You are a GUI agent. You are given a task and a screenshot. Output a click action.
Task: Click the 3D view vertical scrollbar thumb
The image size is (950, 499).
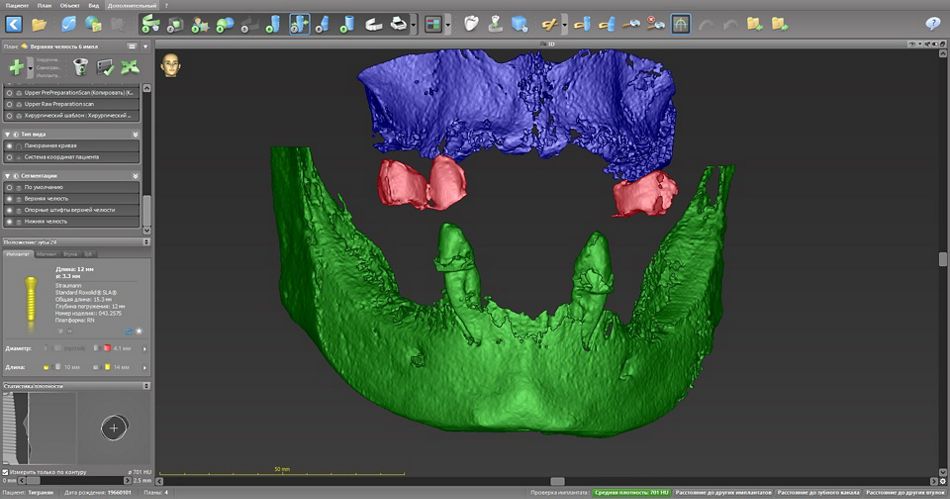[943, 259]
